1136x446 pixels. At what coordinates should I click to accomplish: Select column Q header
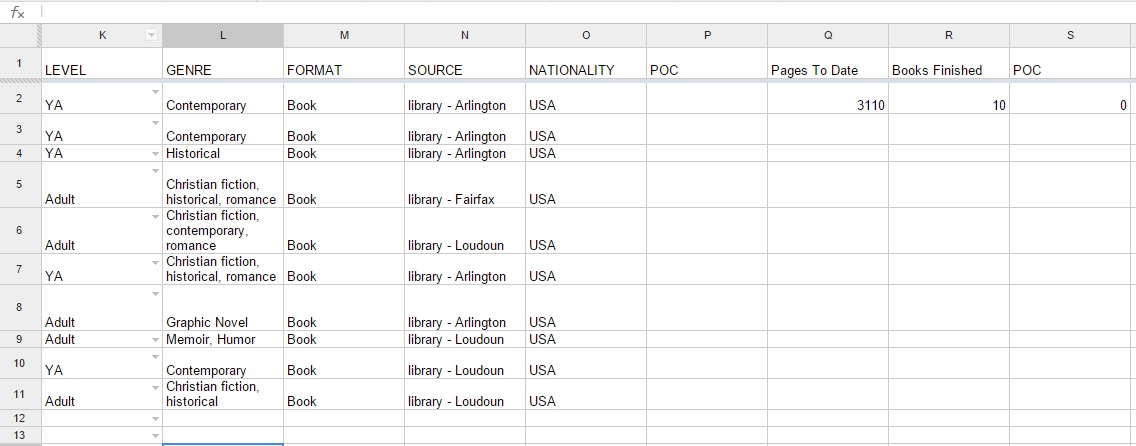tap(828, 35)
